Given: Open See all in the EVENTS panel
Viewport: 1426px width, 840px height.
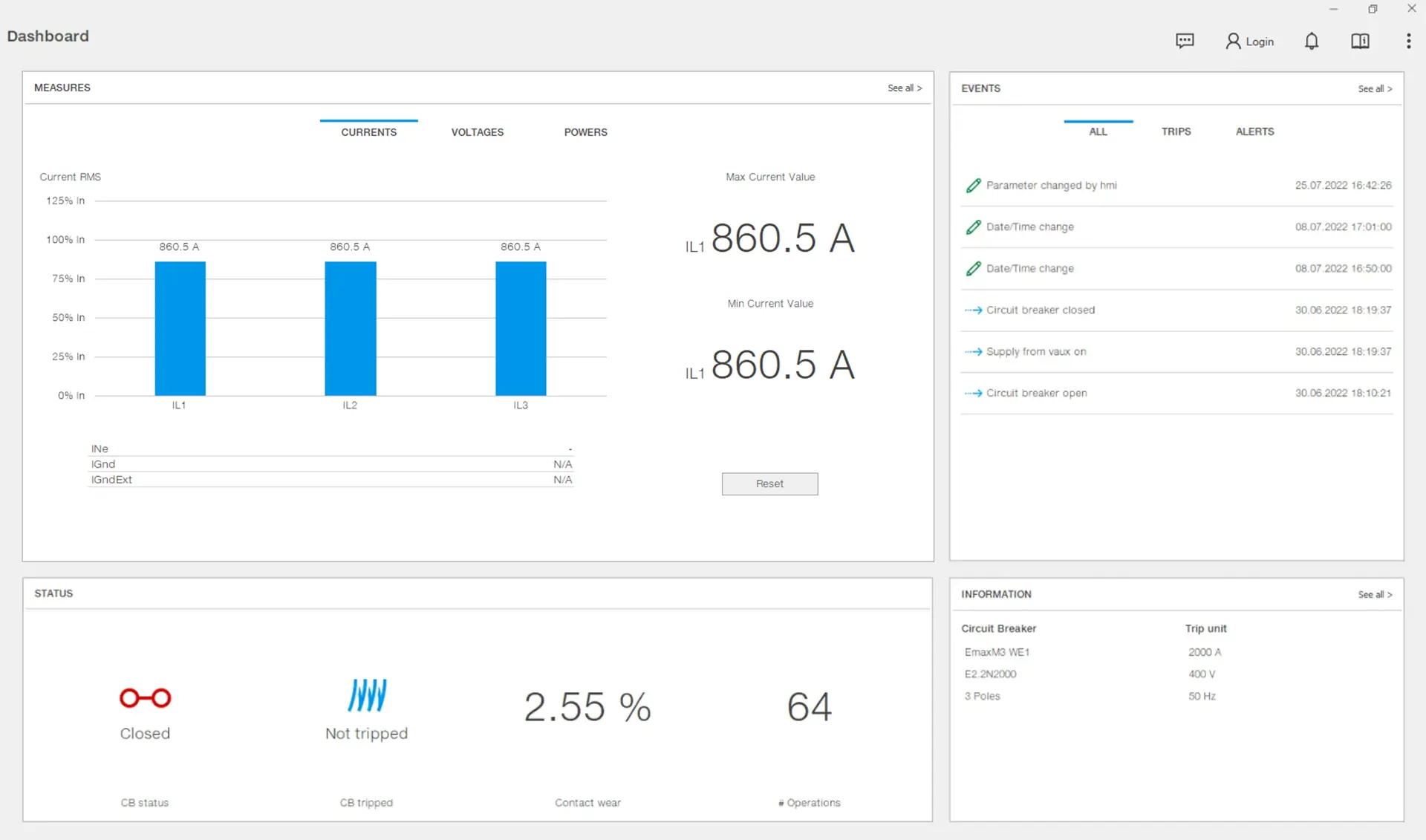Looking at the screenshot, I should pos(1374,88).
